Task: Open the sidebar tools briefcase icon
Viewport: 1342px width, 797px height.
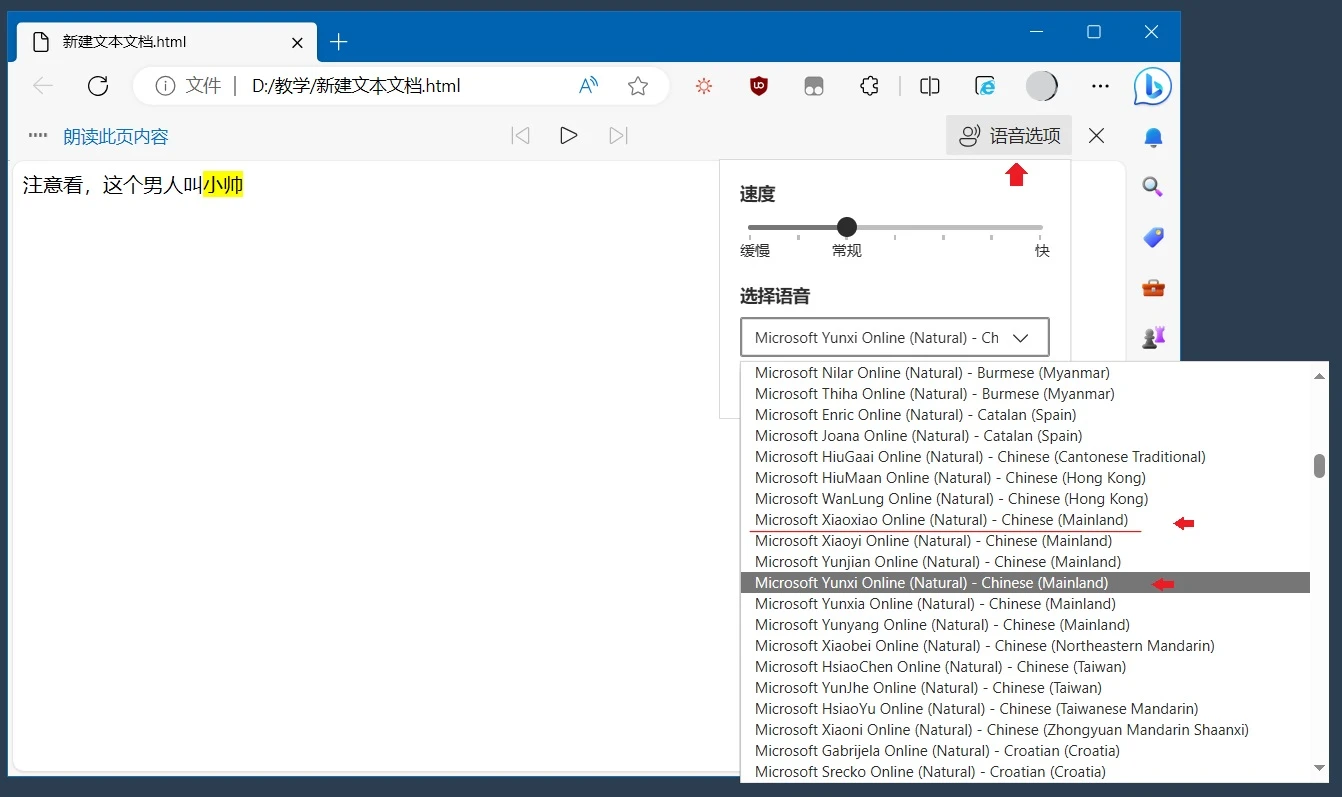Action: (1153, 288)
